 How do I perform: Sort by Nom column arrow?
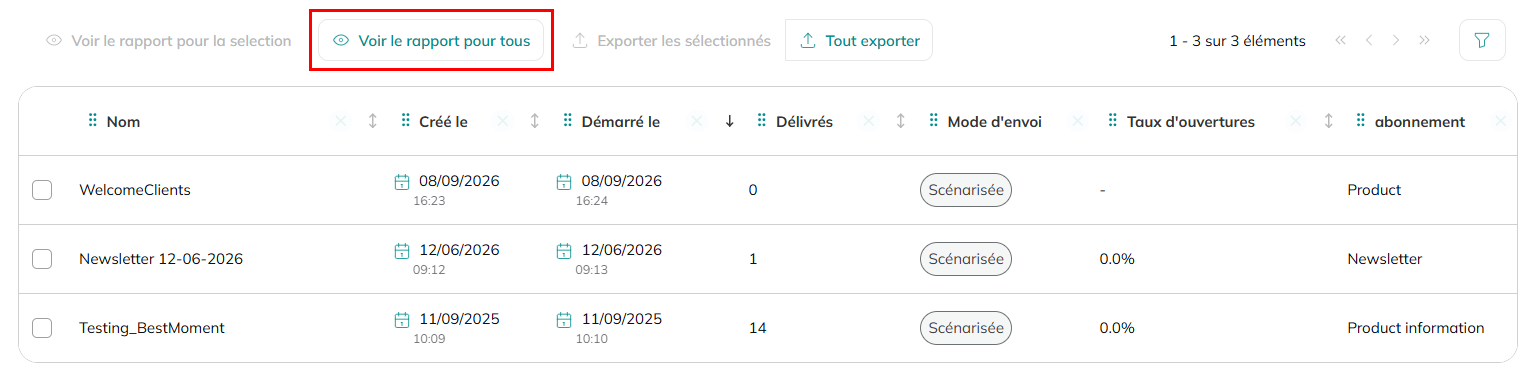(x=373, y=121)
